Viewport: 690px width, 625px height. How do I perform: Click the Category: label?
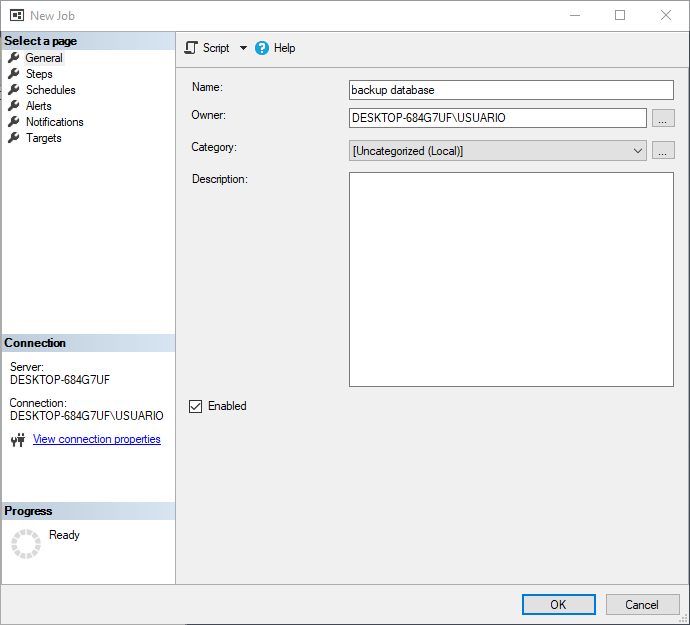pyautogui.click(x=214, y=147)
